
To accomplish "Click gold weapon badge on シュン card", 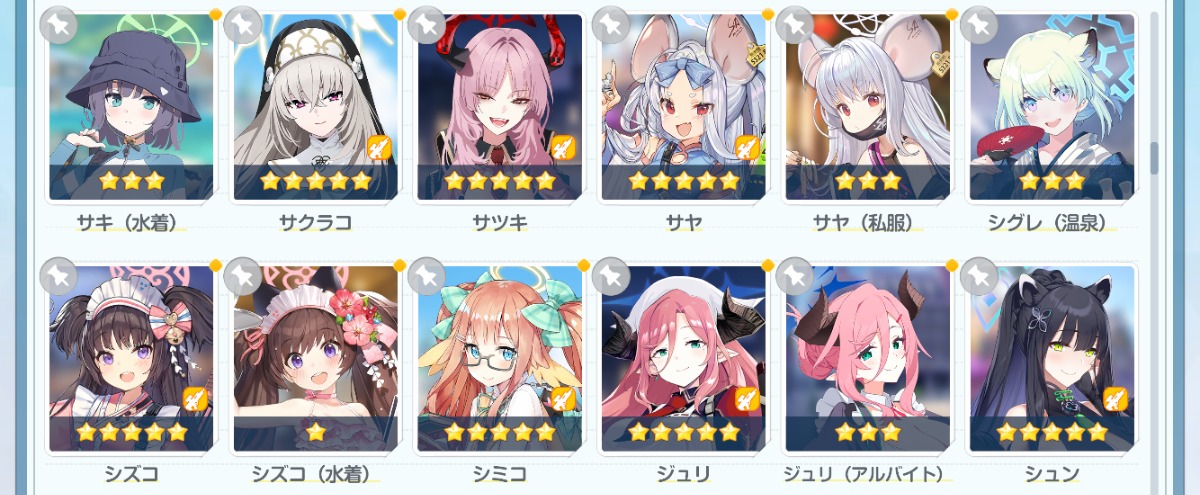I will [x=1116, y=399].
